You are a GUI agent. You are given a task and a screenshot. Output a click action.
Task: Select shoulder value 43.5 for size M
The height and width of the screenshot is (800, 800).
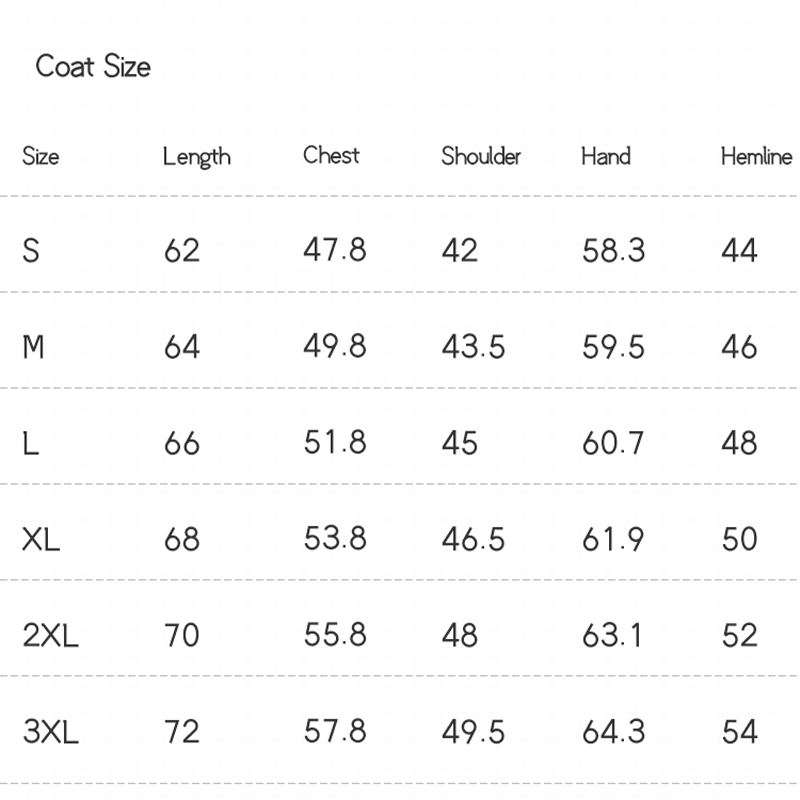[473, 347]
